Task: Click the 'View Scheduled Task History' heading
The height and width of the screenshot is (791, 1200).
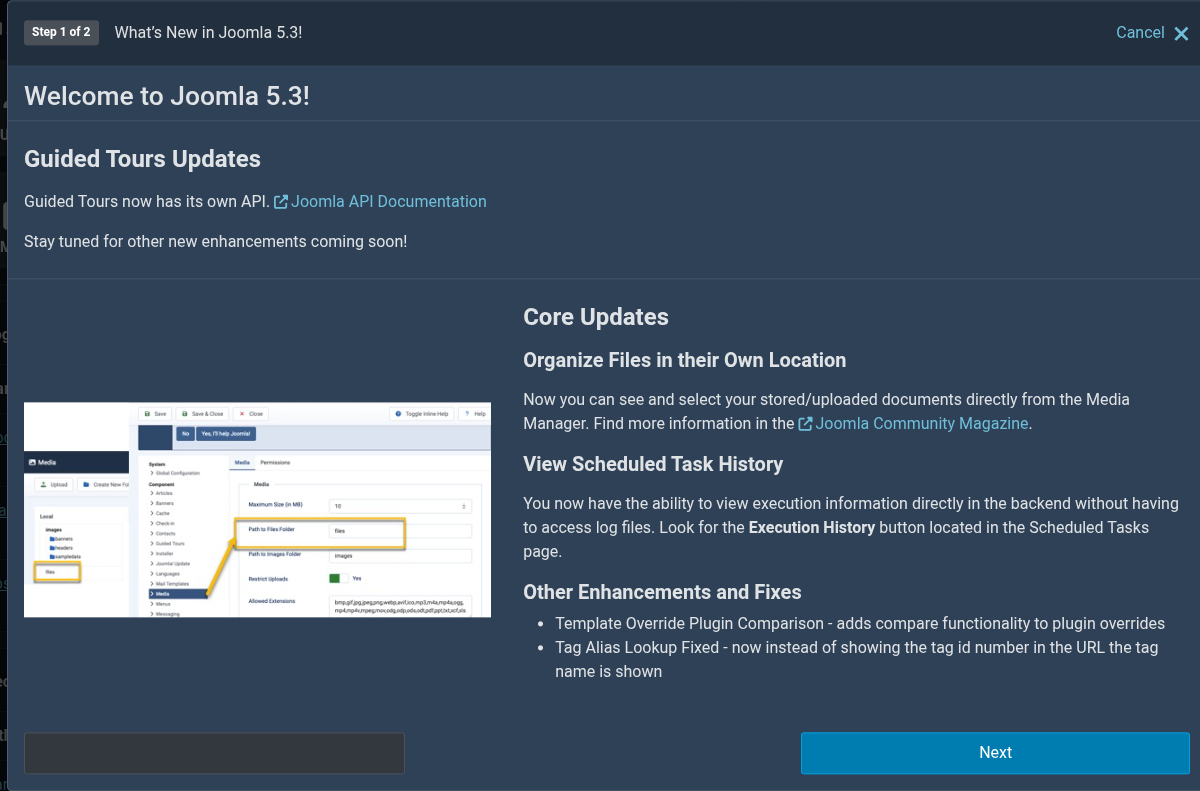Action: point(653,464)
